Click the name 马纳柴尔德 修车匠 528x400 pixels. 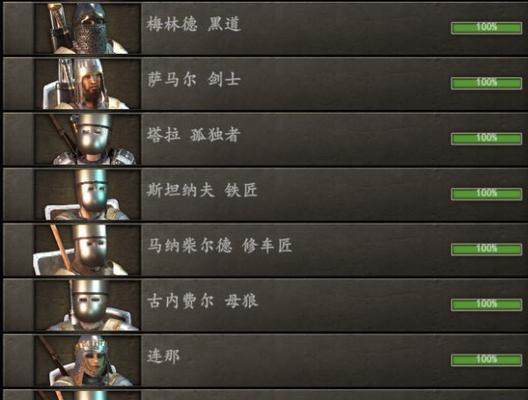220,246
